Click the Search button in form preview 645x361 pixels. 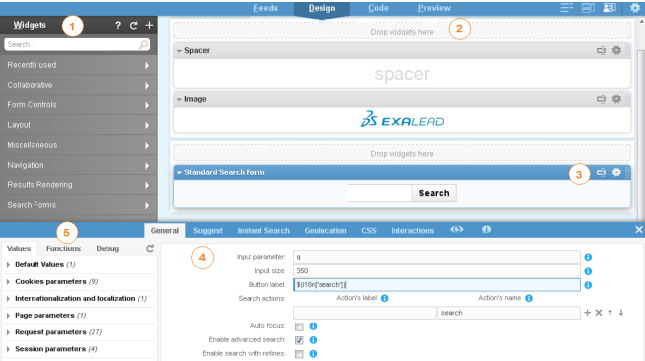434,193
